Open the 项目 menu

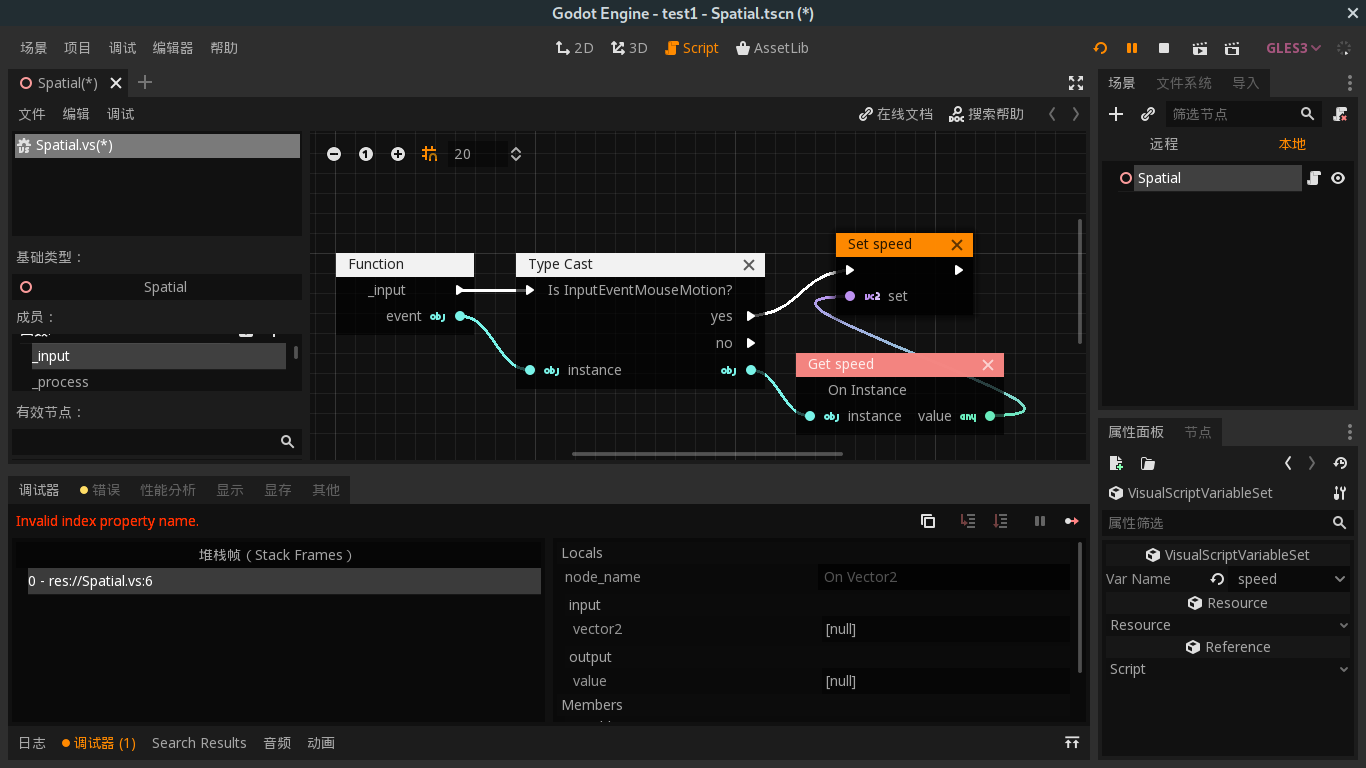point(77,48)
